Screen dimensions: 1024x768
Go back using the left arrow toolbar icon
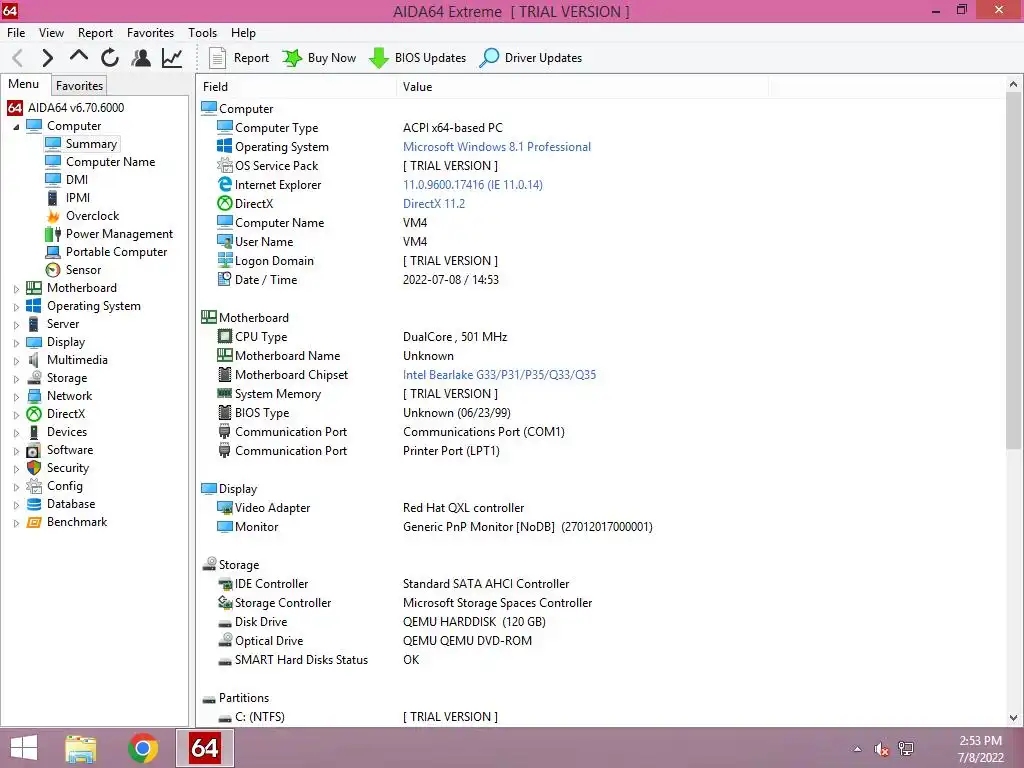18,58
